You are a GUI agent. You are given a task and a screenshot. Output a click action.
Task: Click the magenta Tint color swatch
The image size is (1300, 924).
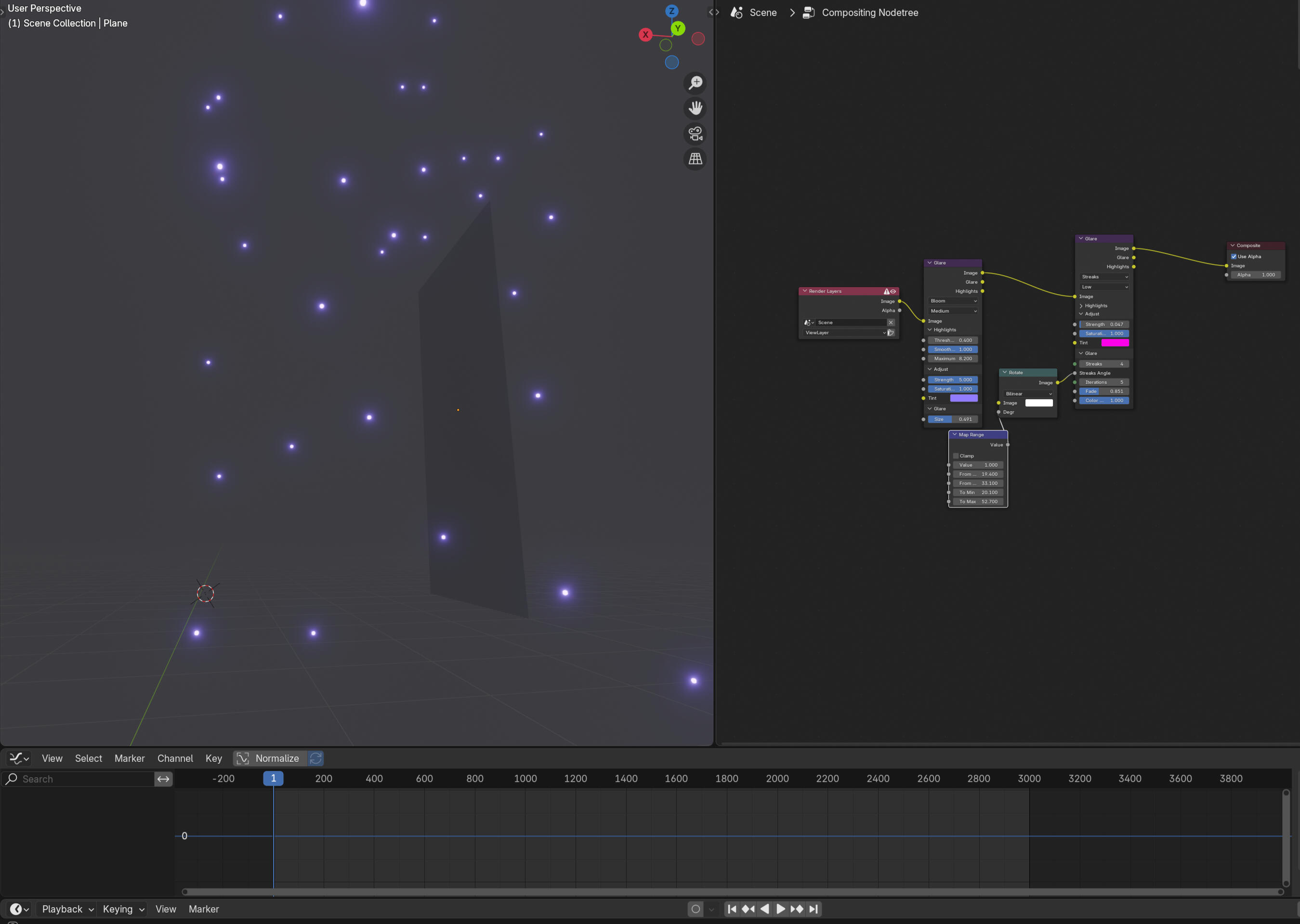click(x=1115, y=342)
